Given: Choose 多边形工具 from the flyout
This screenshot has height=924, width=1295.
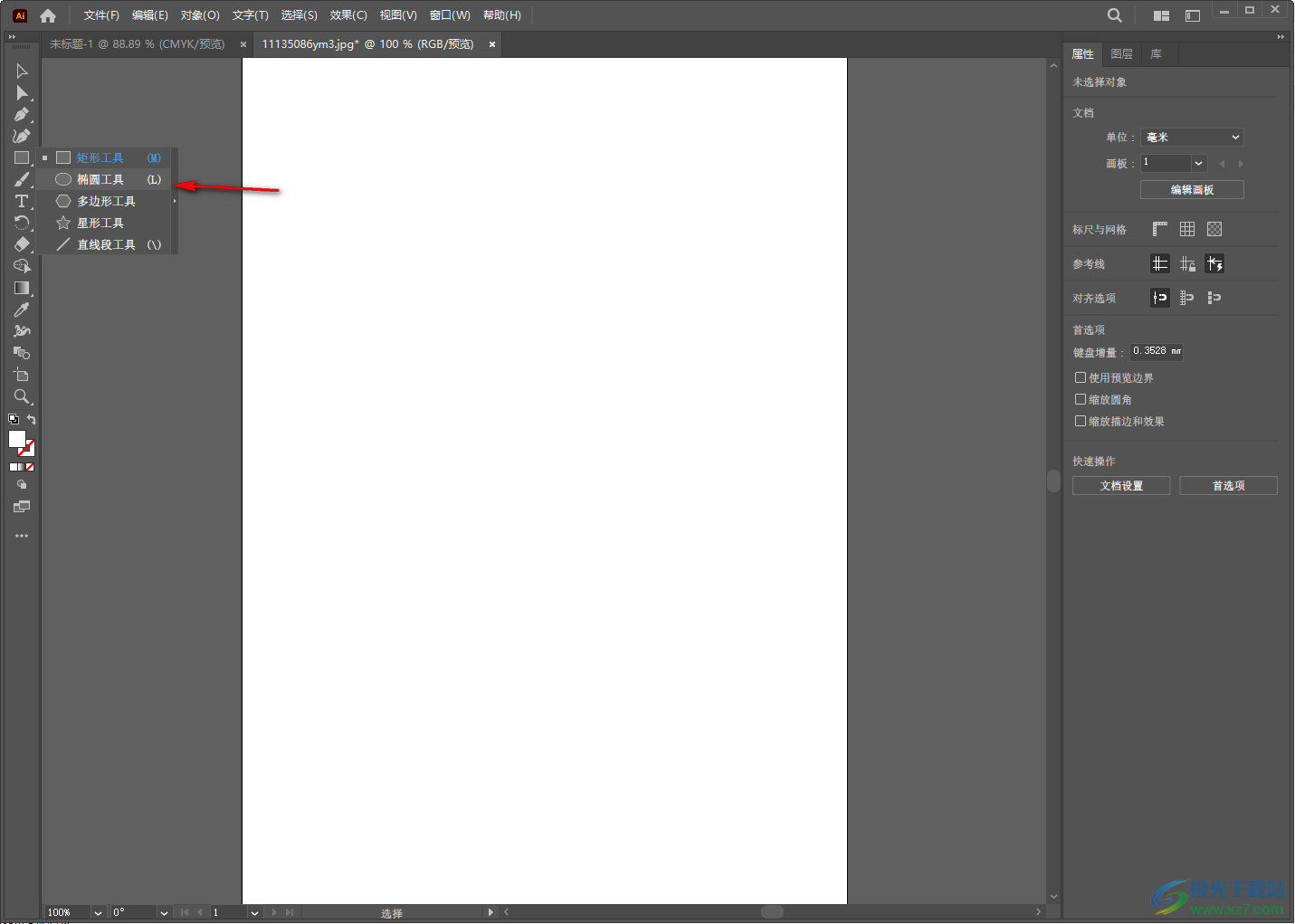Looking at the screenshot, I should click(105, 201).
